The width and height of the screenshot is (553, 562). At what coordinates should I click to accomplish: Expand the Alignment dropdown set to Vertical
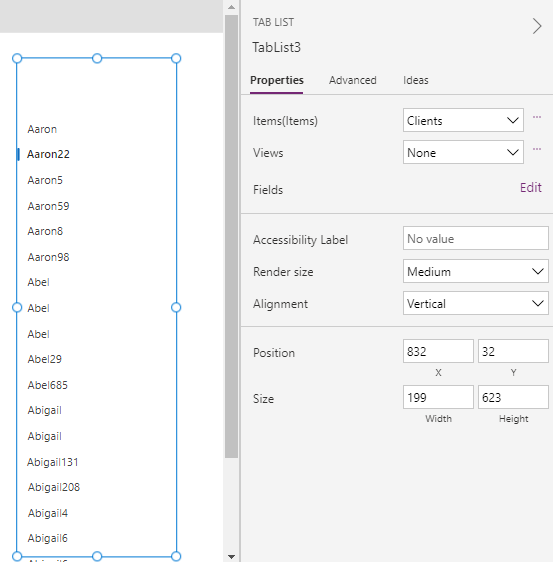(476, 303)
